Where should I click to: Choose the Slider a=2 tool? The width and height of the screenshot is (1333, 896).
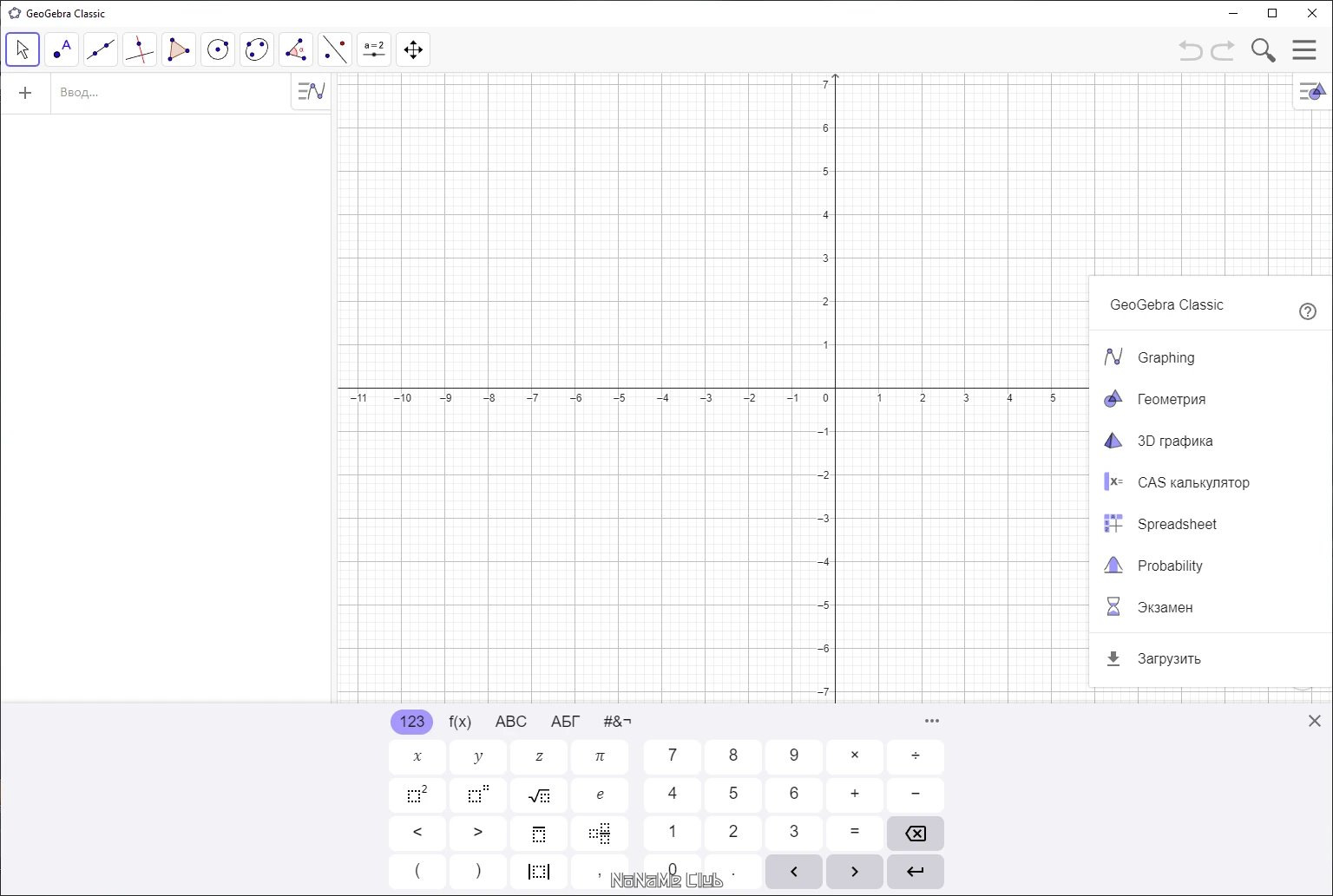tap(374, 49)
